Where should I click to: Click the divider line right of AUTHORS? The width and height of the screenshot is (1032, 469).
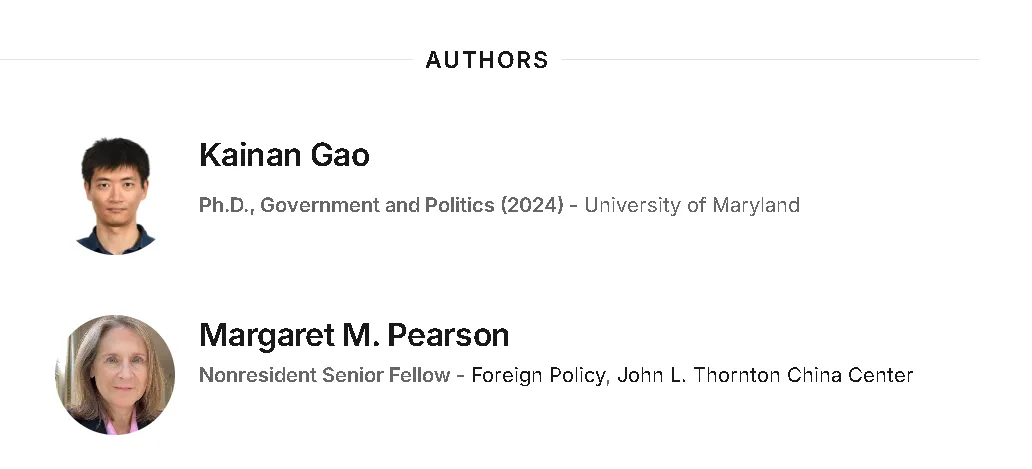pos(768,60)
